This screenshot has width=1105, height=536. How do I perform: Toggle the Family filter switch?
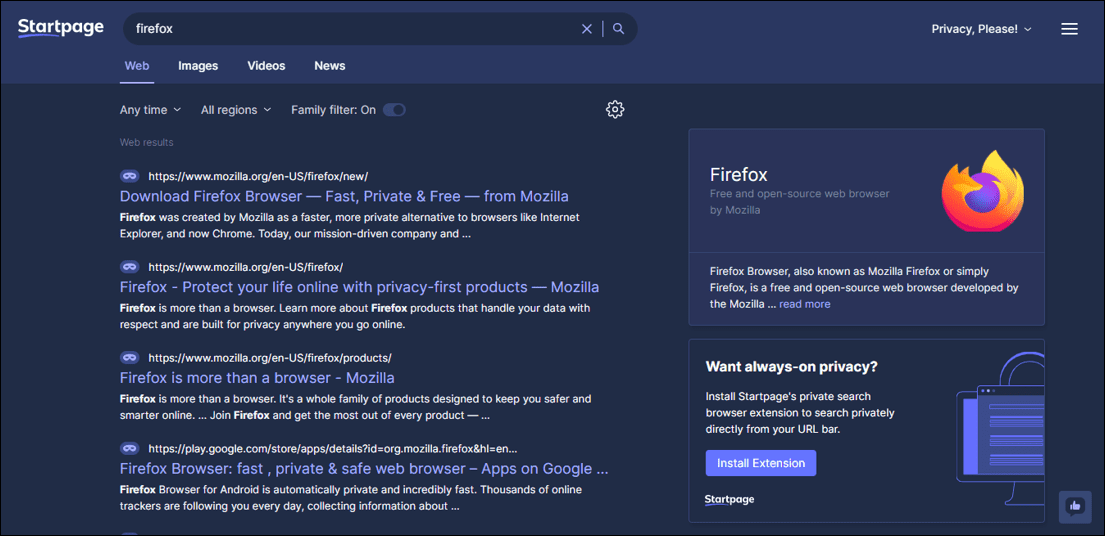point(394,110)
